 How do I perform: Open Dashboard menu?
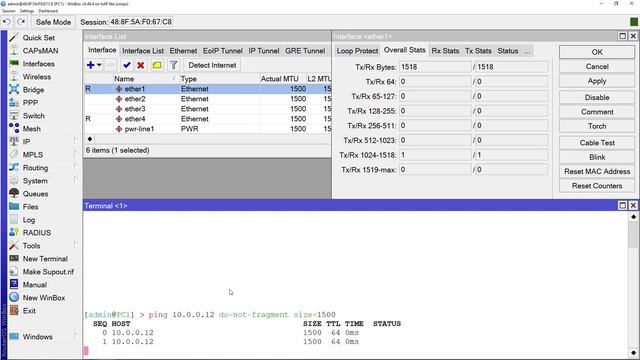pyautogui.click(x=48, y=11)
